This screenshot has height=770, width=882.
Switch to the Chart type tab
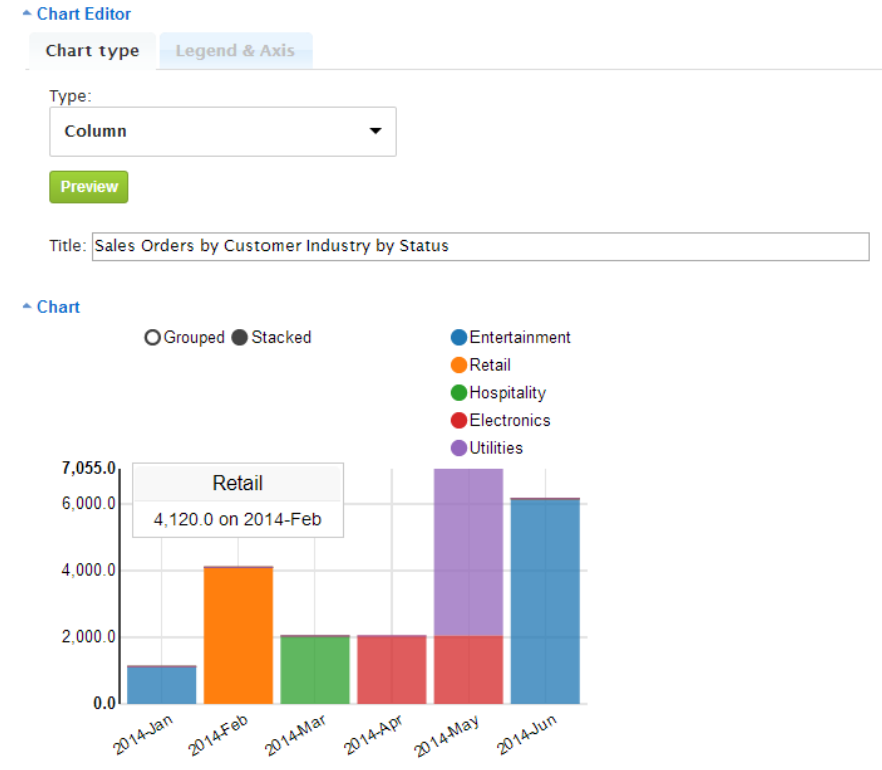(92, 51)
